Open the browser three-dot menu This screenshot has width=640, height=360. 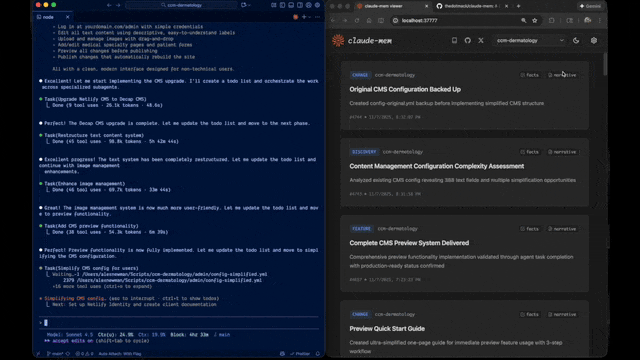[600, 20]
